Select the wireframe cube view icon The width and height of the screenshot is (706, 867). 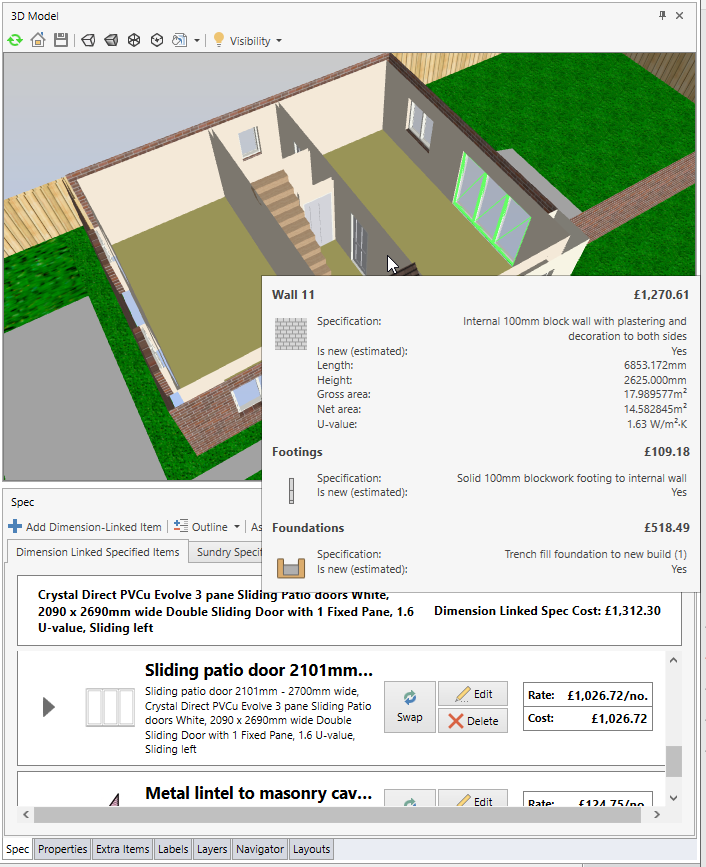click(88, 40)
